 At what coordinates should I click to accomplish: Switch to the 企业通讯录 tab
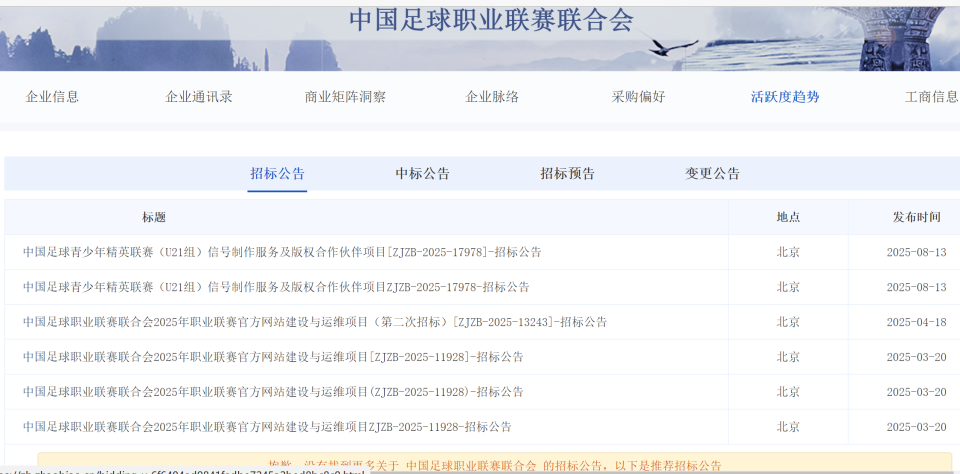(x=199, y=97)
